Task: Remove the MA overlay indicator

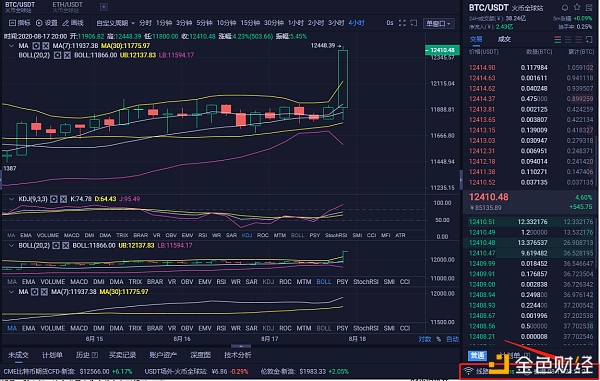Action: (46, 46)
